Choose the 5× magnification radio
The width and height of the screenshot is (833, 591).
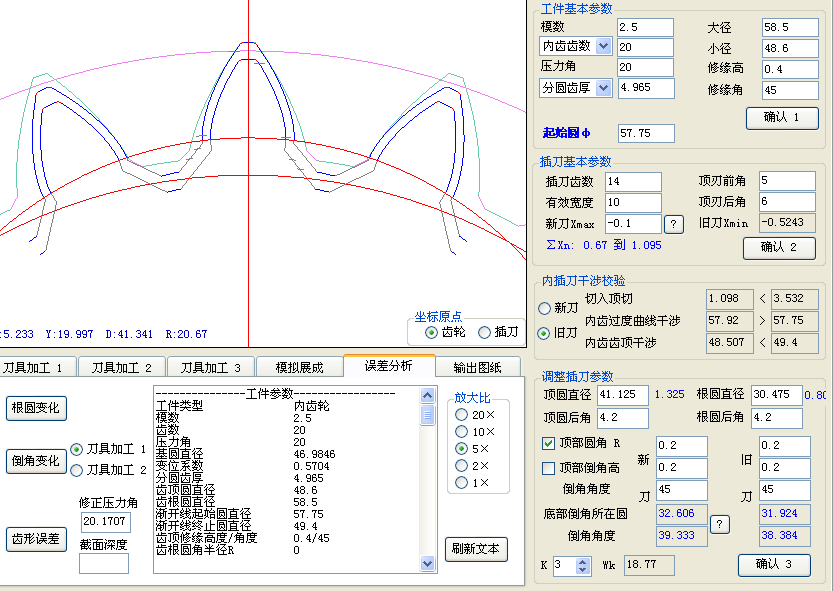tap(461, 449)
